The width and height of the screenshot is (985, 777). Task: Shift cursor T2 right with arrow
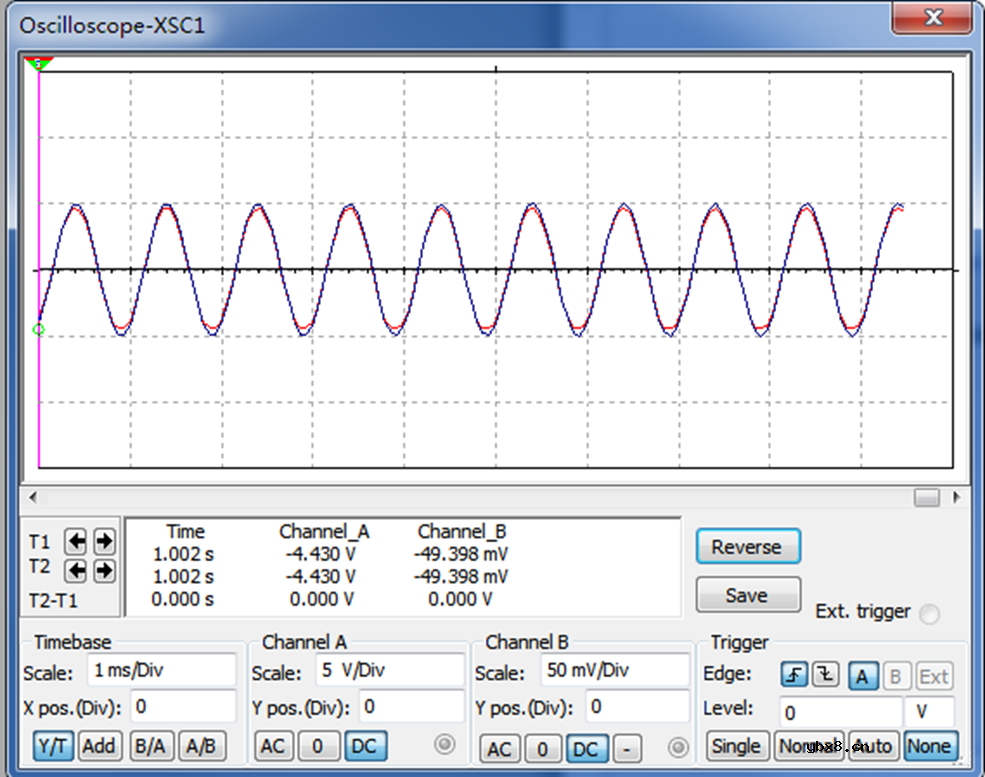[x=104, y=571]
